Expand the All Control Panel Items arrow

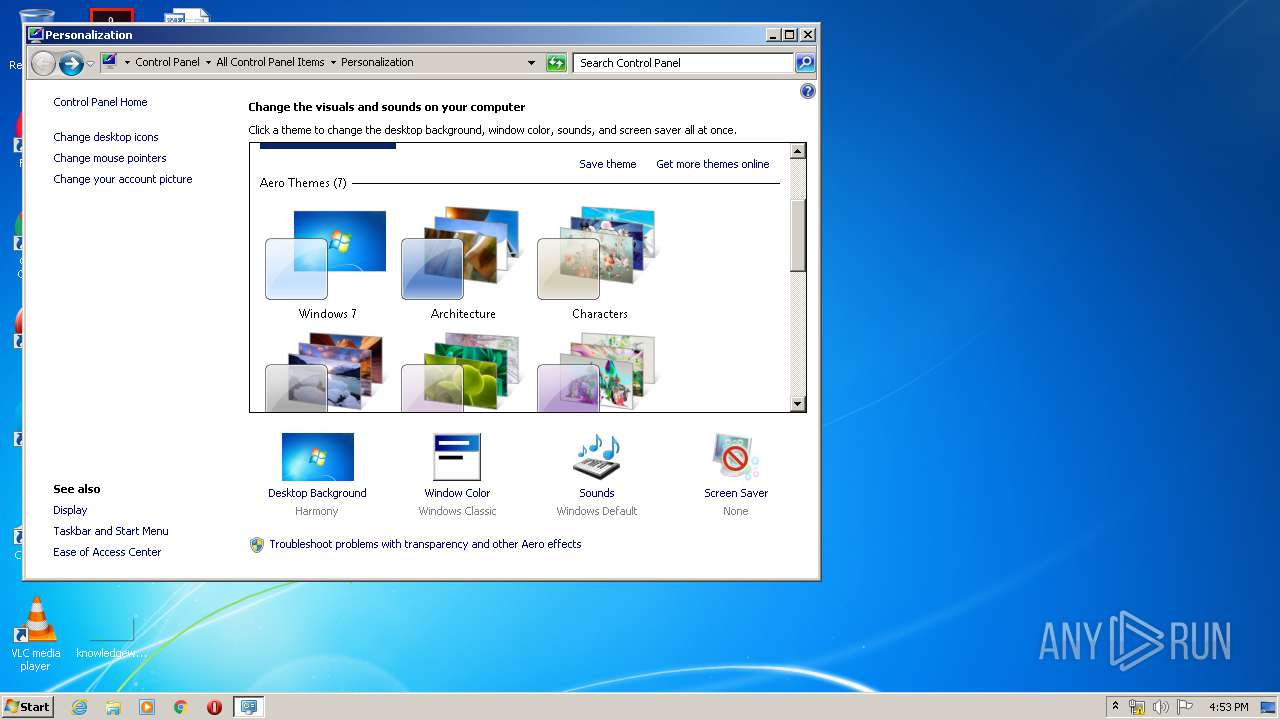(333, 62)
